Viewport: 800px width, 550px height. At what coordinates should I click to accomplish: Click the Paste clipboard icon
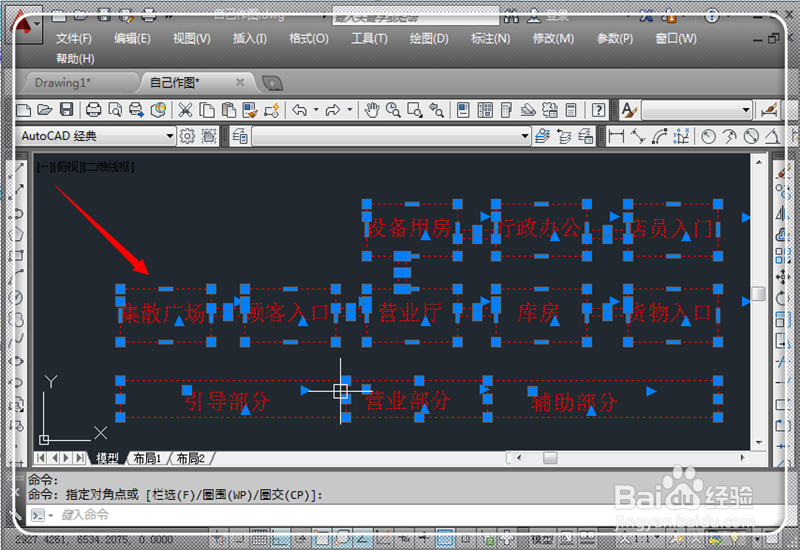pyautogui.click(x=229, y=110)
